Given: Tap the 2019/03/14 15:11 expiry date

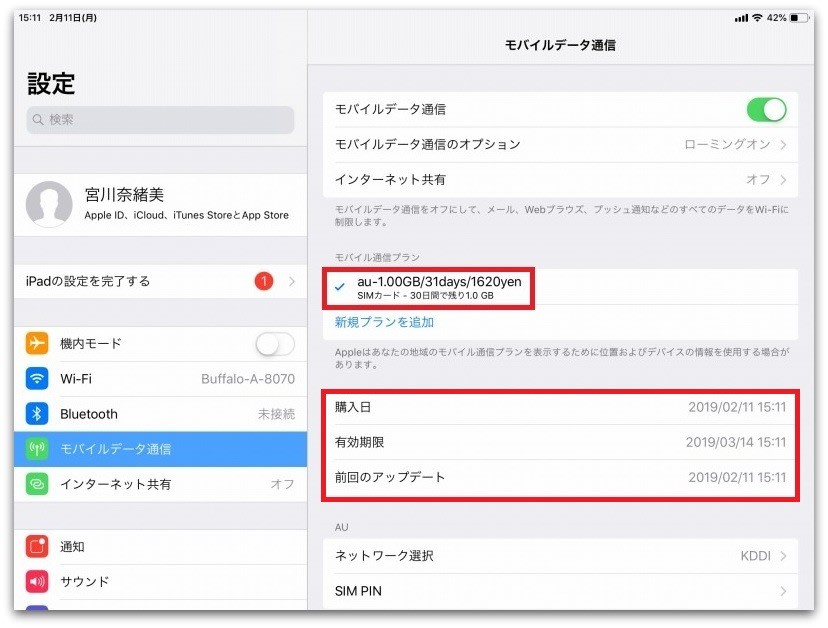Looking at the screenshot, I should click(x=736, y=442).
